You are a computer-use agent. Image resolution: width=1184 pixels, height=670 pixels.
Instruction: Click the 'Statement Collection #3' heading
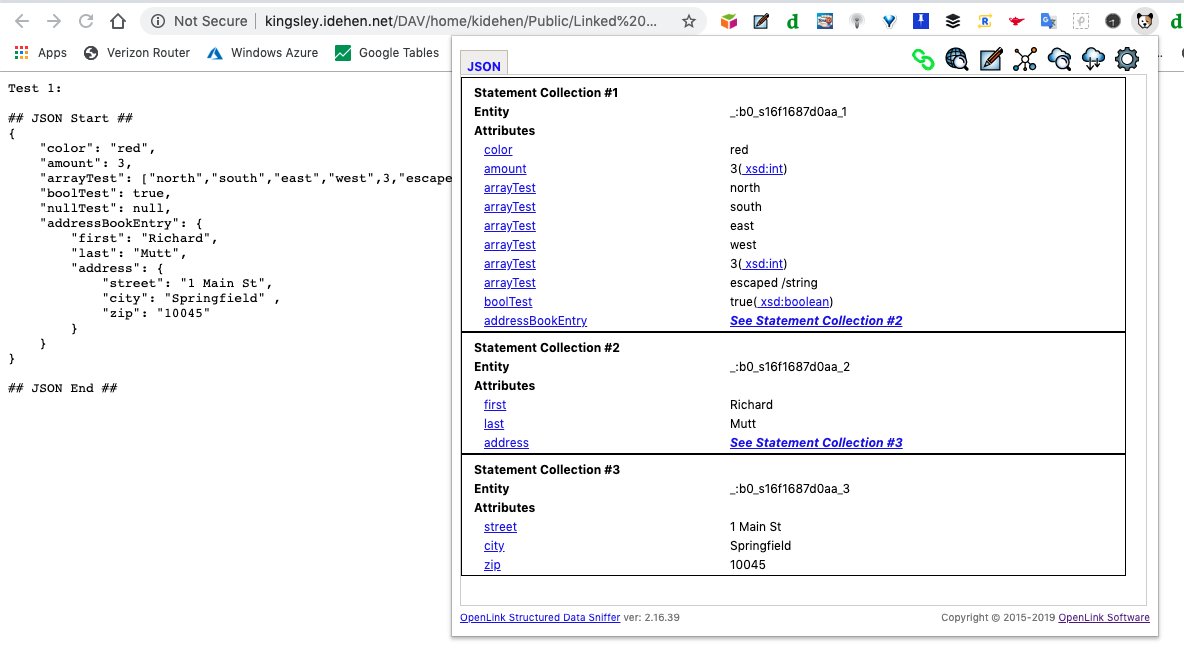[547, 470]
